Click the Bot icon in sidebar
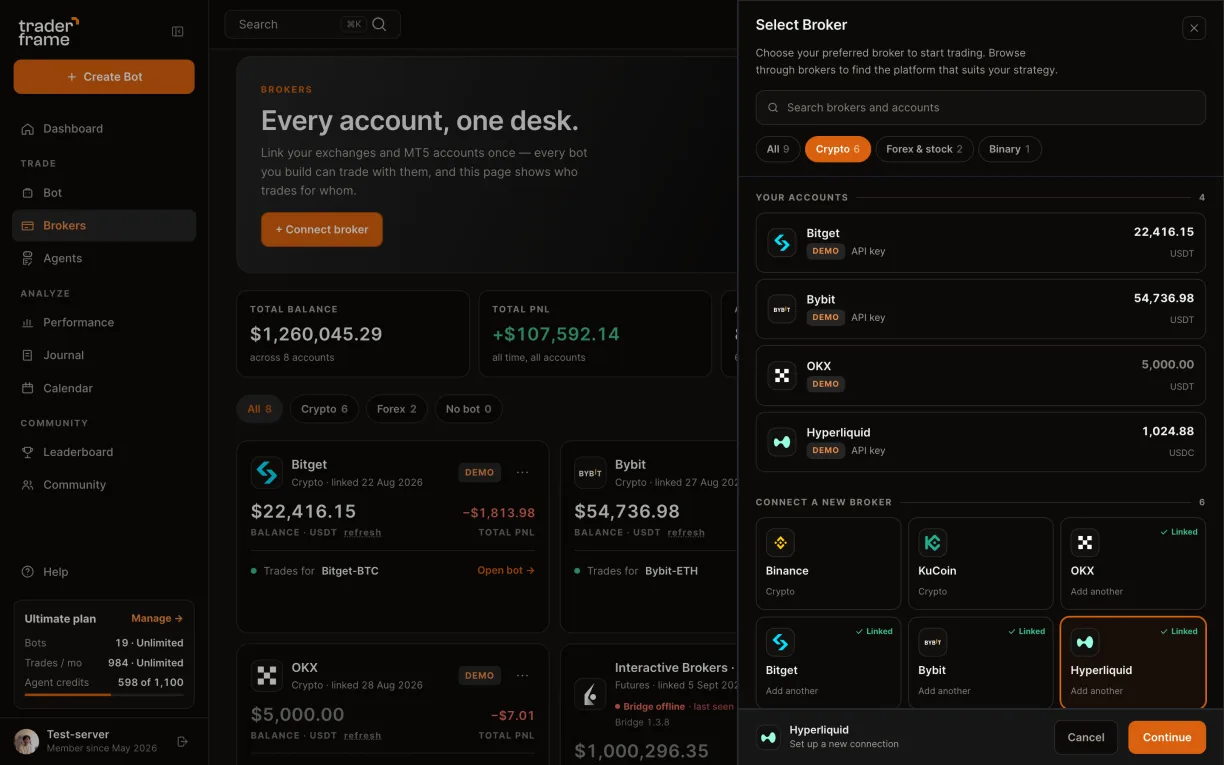 click(28, 193)
